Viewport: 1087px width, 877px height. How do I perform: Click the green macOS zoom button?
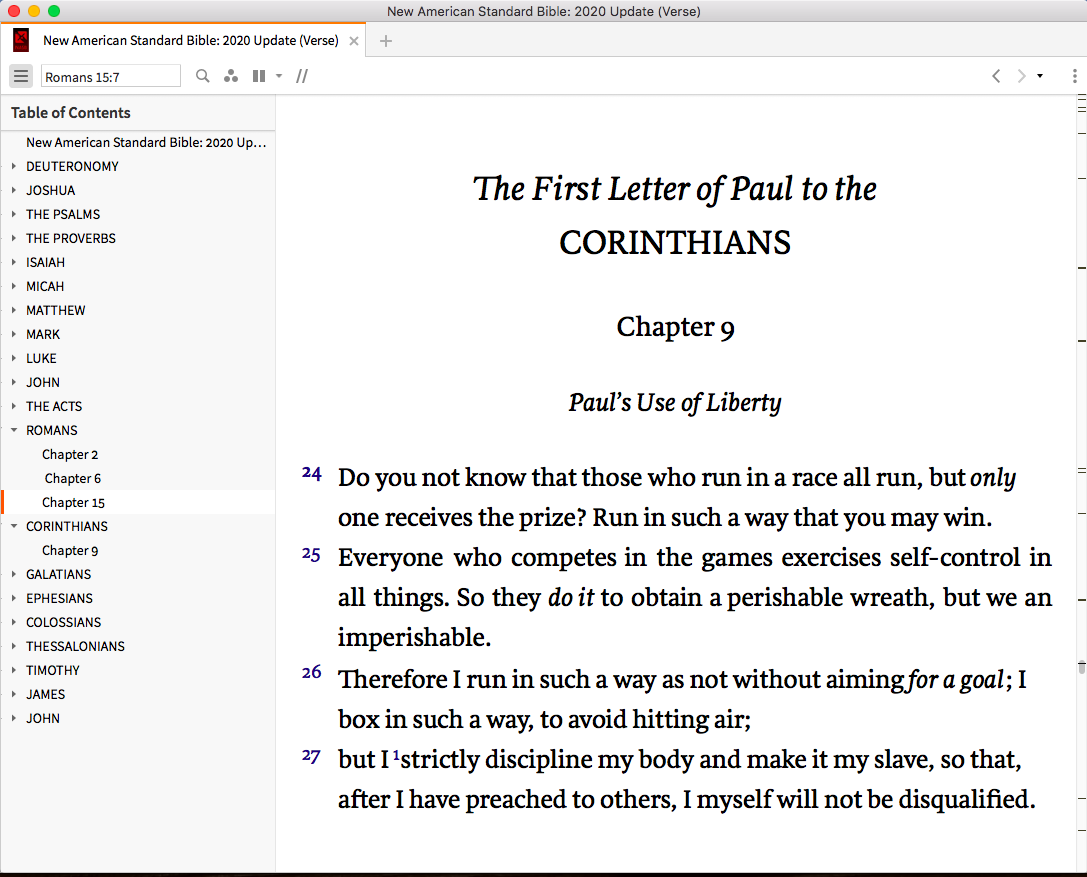pos(54,11)
